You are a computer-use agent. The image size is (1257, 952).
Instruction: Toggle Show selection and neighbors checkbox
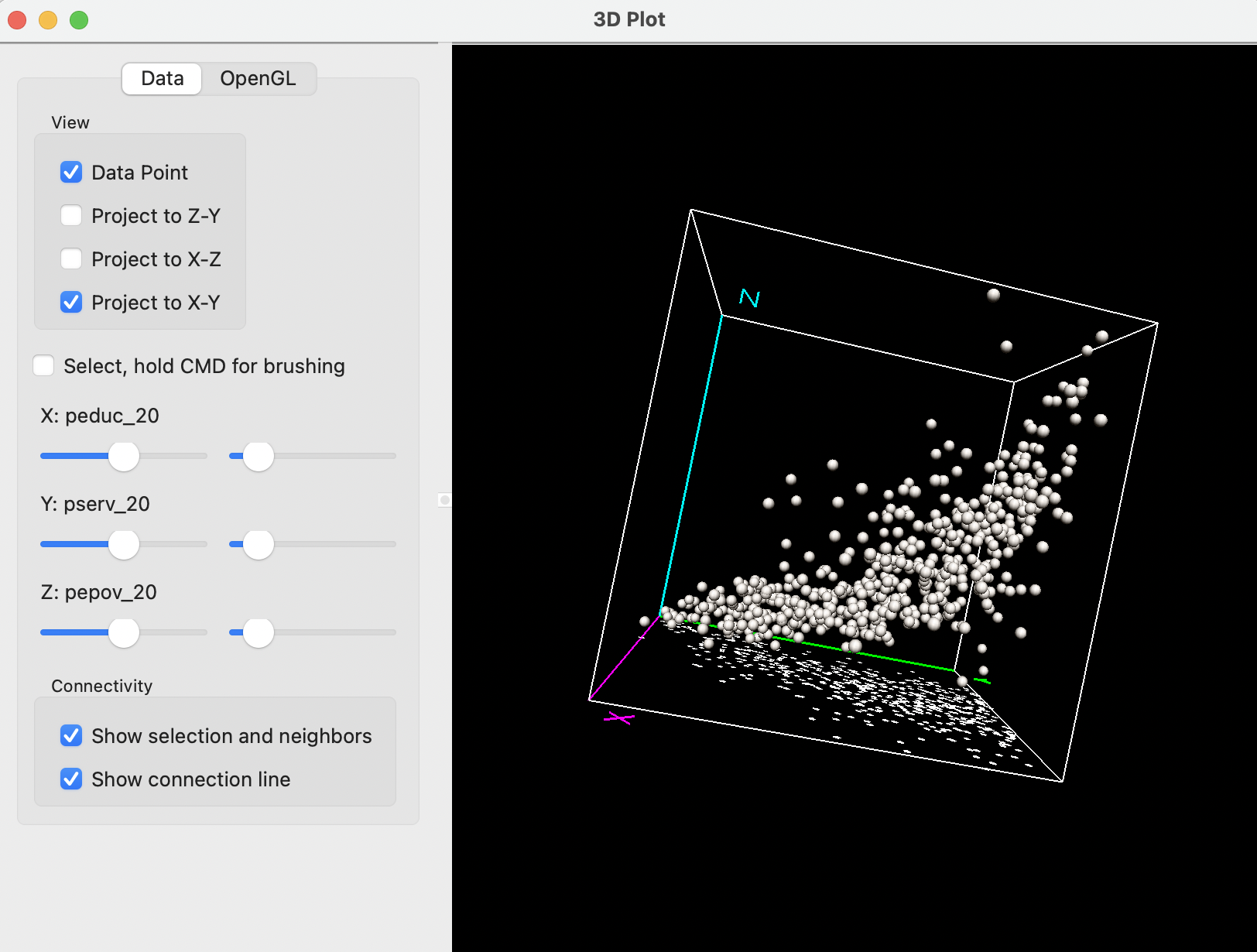(x=71, y=735)
